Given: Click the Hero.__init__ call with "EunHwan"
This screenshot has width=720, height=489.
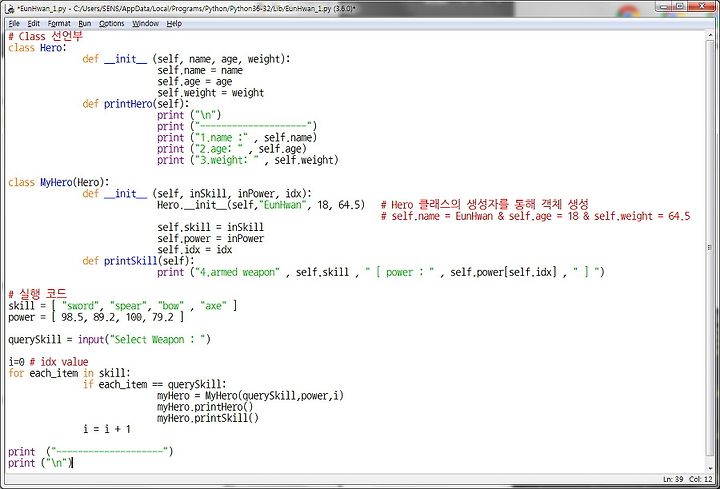Looking at the screenshot, I should pyautogui.click(x=261, y=205).
